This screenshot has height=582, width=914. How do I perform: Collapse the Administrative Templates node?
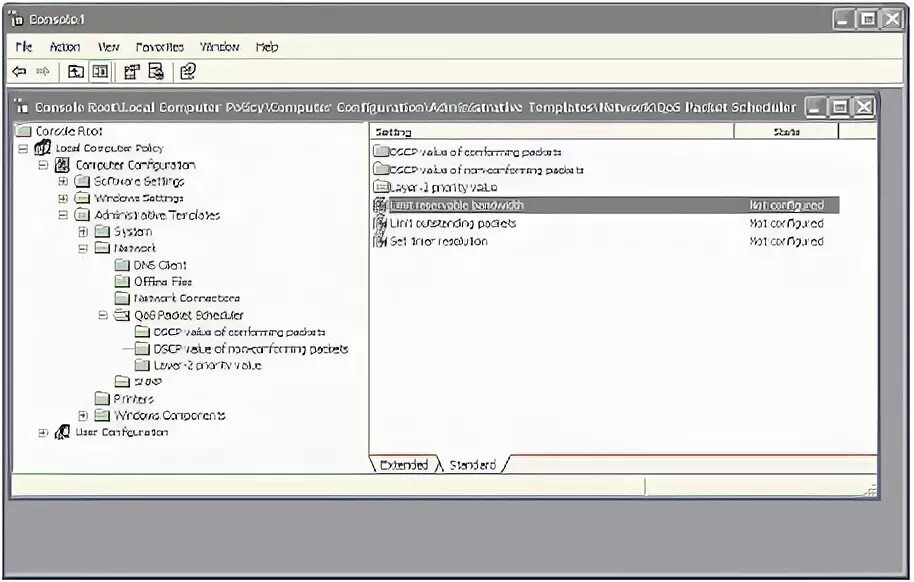63,215
